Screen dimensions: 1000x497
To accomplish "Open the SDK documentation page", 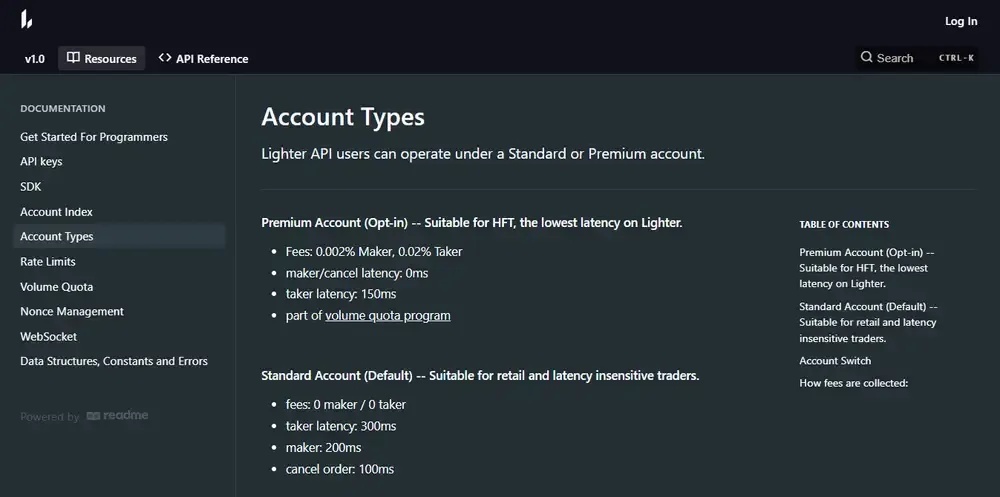I will click(31, 187).
